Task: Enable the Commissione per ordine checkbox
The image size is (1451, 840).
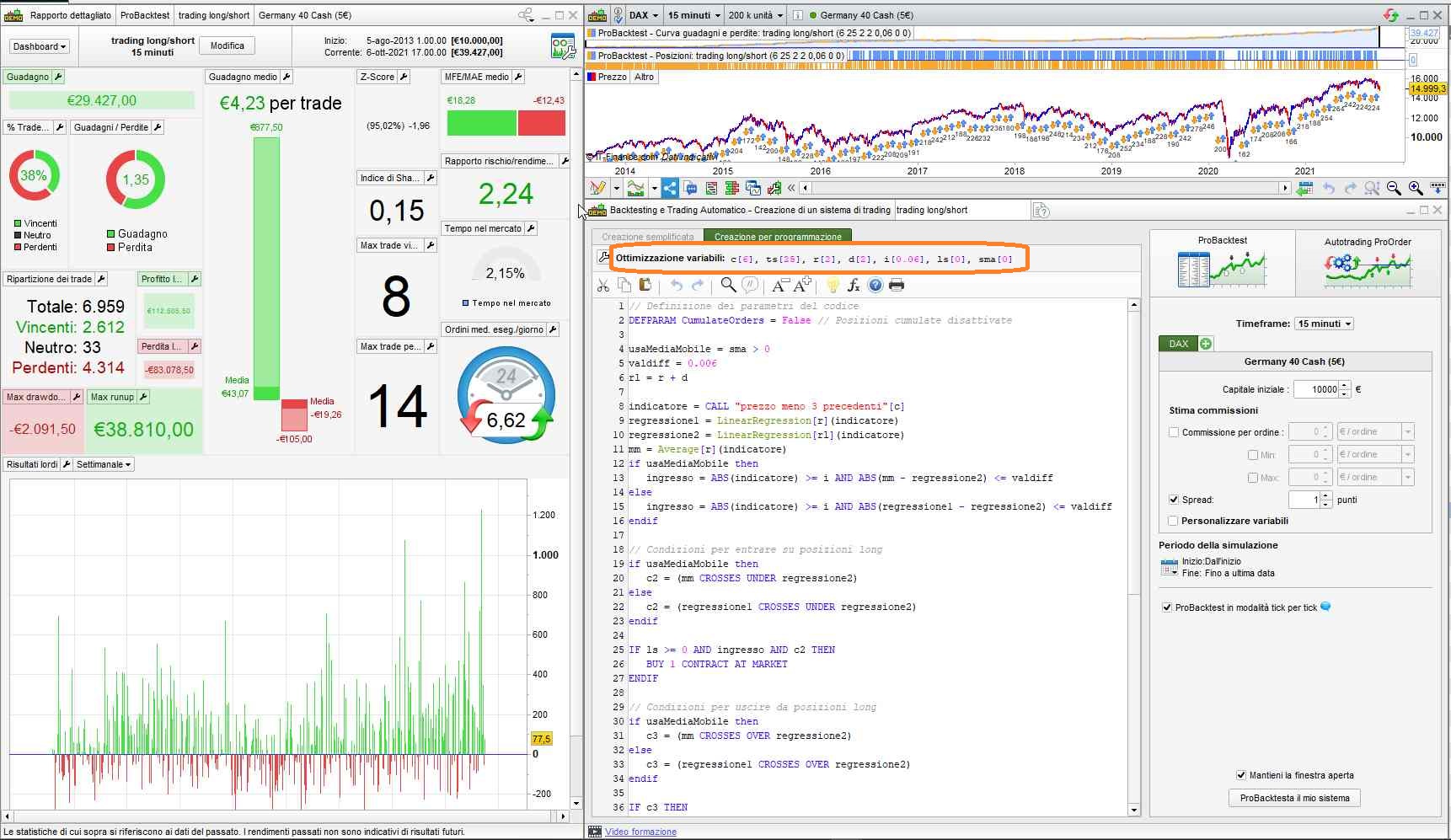Action: click(x=1174, y=432)
